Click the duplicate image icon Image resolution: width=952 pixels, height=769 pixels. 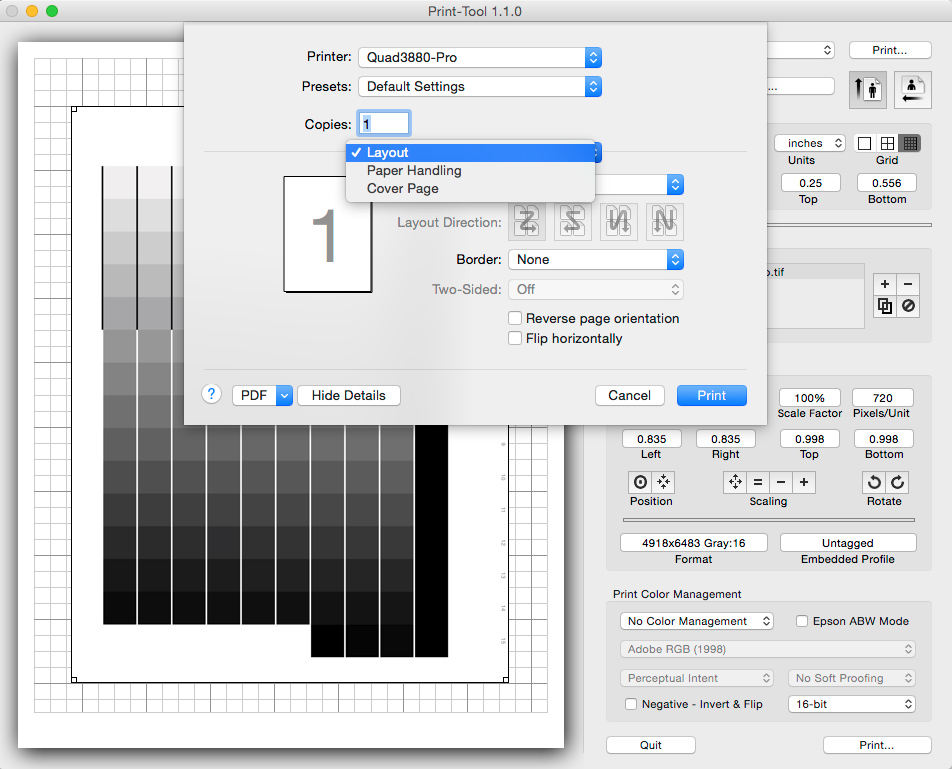tap(884, 307)
